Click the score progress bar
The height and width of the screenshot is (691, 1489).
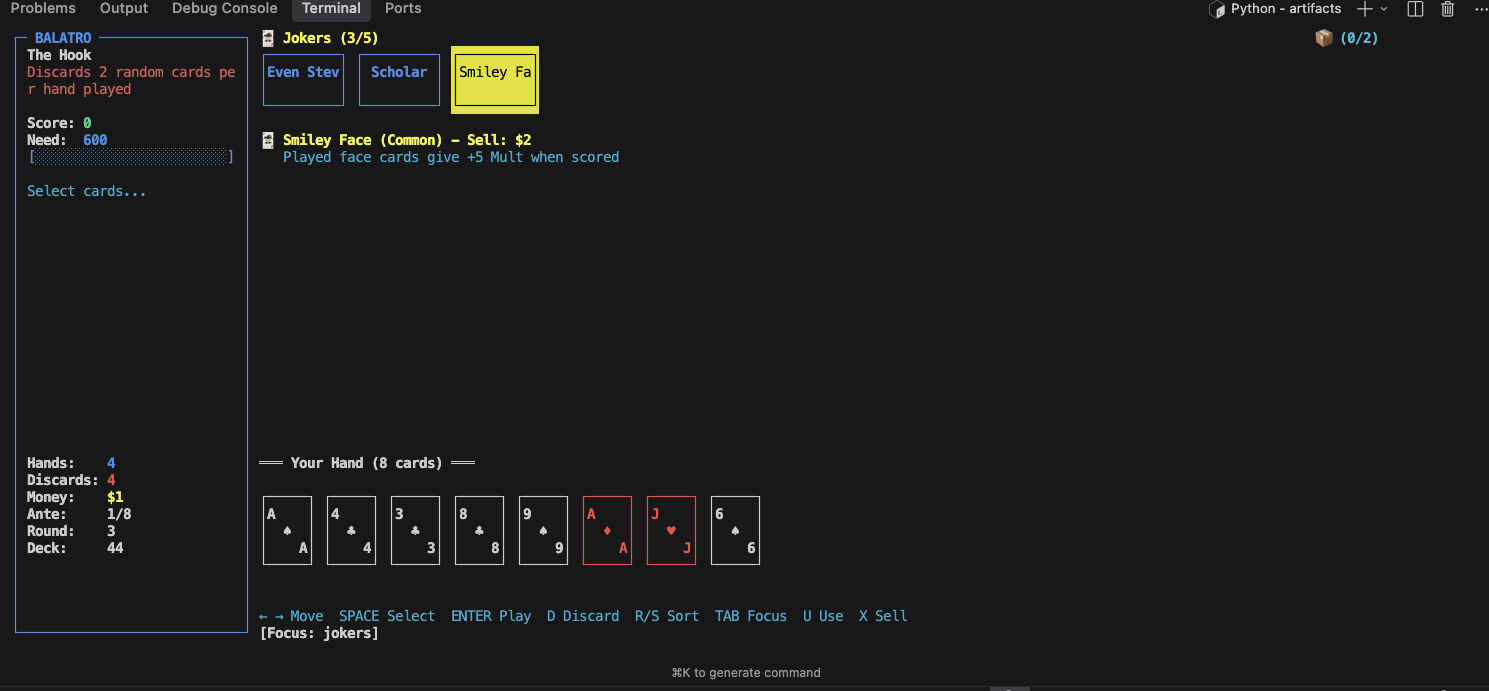pos(131,157)
